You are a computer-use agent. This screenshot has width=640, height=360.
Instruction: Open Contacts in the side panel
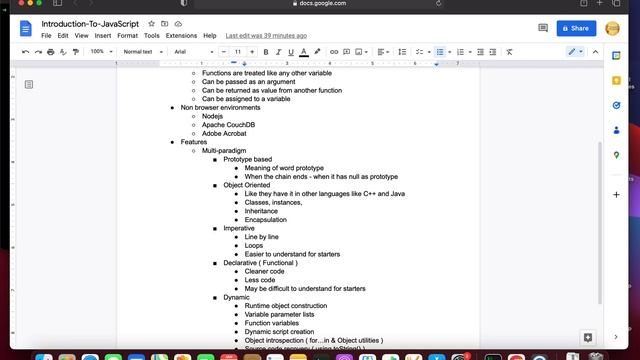[x=616, y=130]
